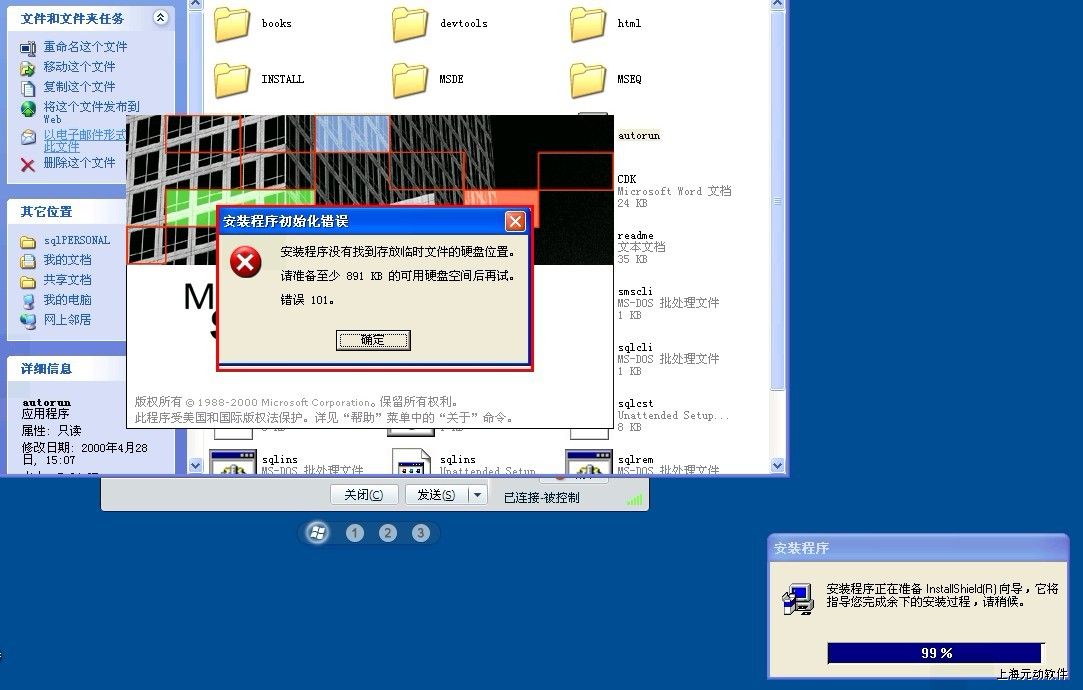
Task: Click the red X delete file icon
Action: click(28, 164)
